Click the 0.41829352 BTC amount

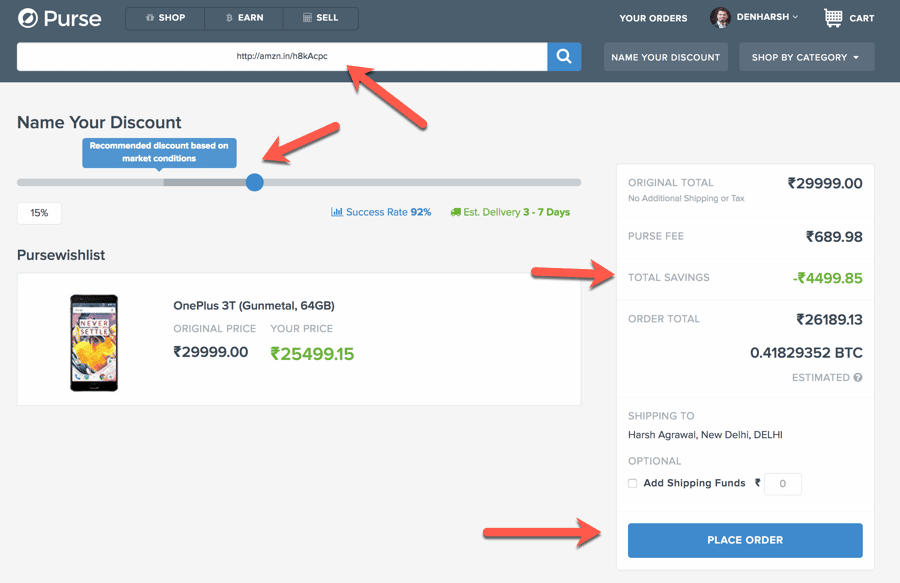click(806, 352)
